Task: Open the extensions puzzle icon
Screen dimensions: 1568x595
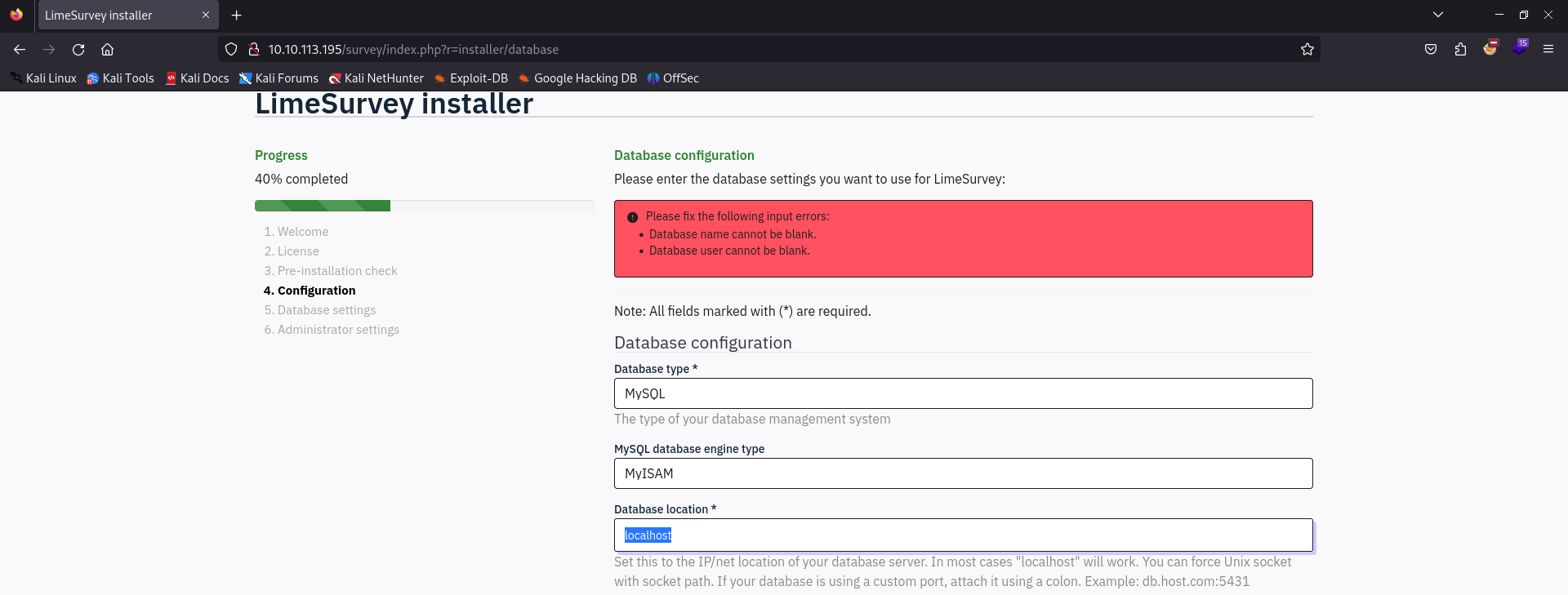Action: [x=1460, y=49]
